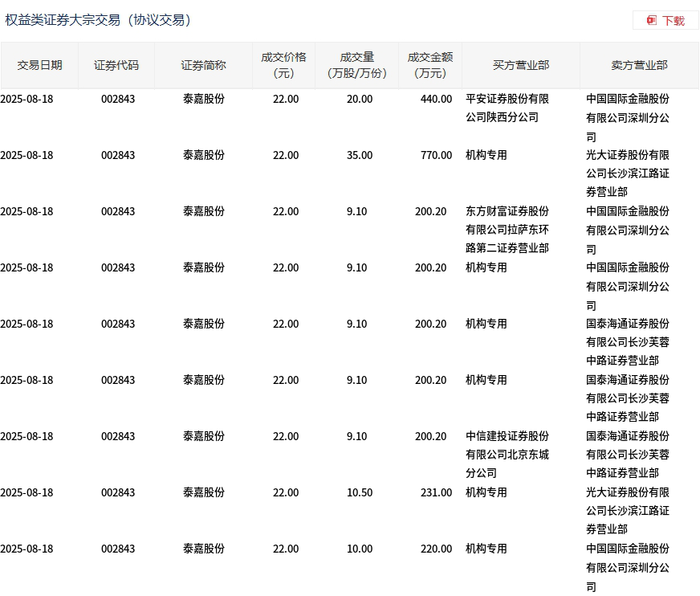Click code 002843 in the 220.00 row
The image size is (700, 596).
(x=118, y=549)
